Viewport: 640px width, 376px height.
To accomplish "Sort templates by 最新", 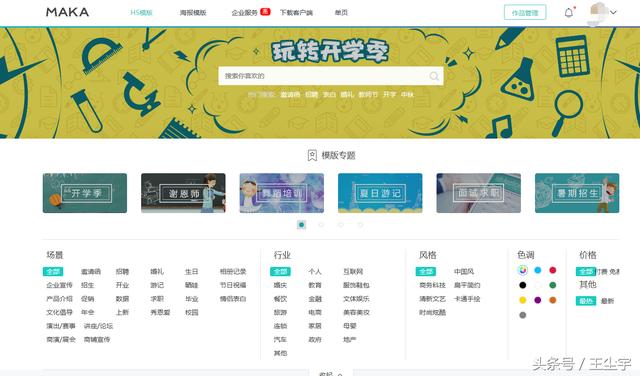I will [x=607, y=301].
